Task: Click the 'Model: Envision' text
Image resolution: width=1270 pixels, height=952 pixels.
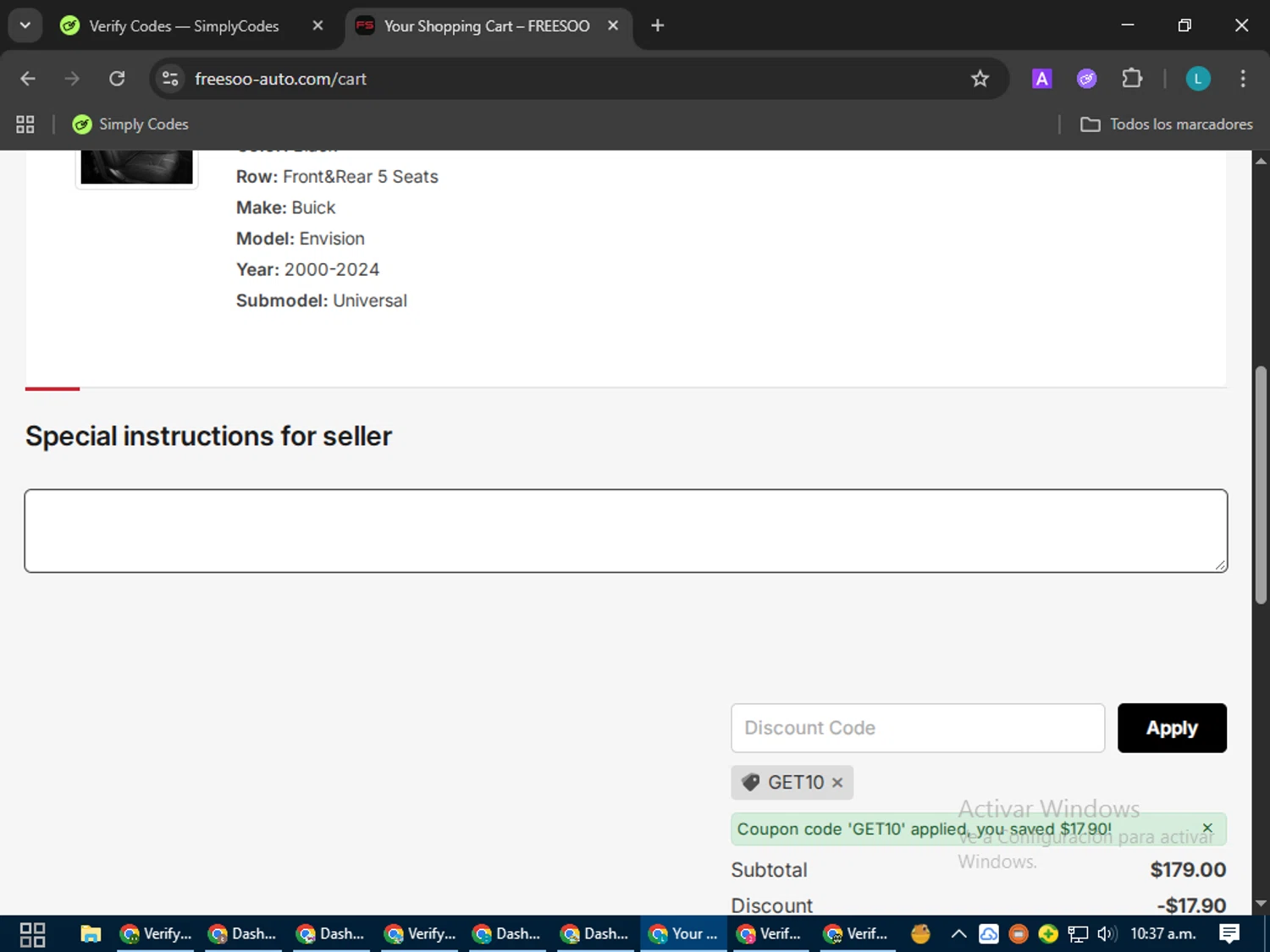Action: click(301, 239)
